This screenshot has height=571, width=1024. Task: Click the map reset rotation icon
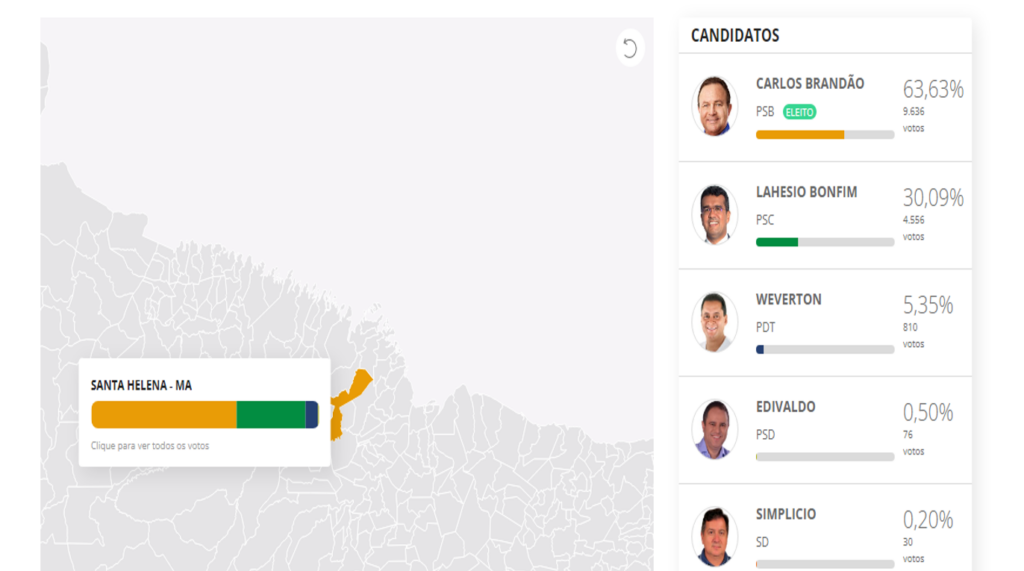coord(629,48)
